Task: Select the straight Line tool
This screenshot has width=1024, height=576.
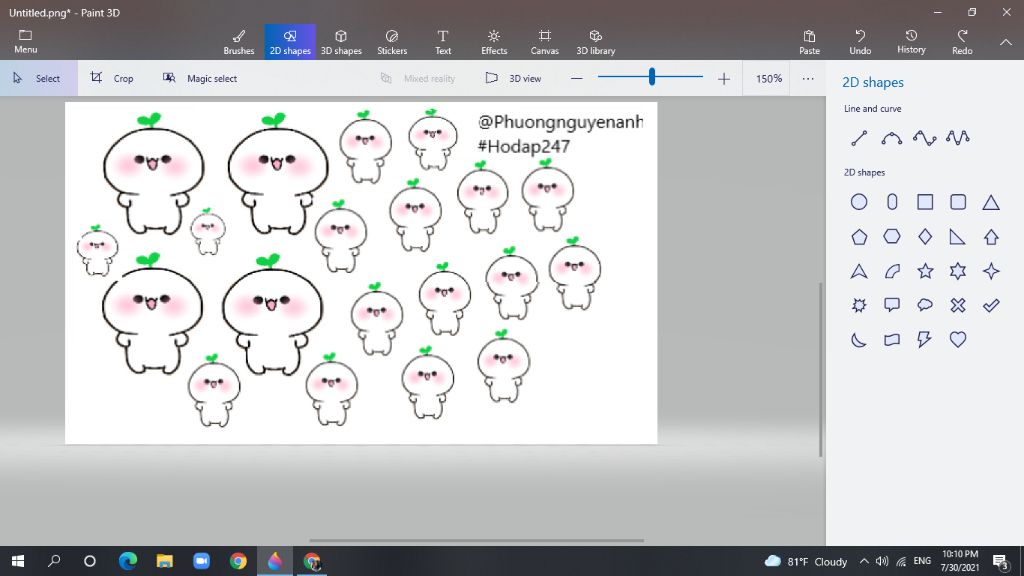Action: point(859,138)
